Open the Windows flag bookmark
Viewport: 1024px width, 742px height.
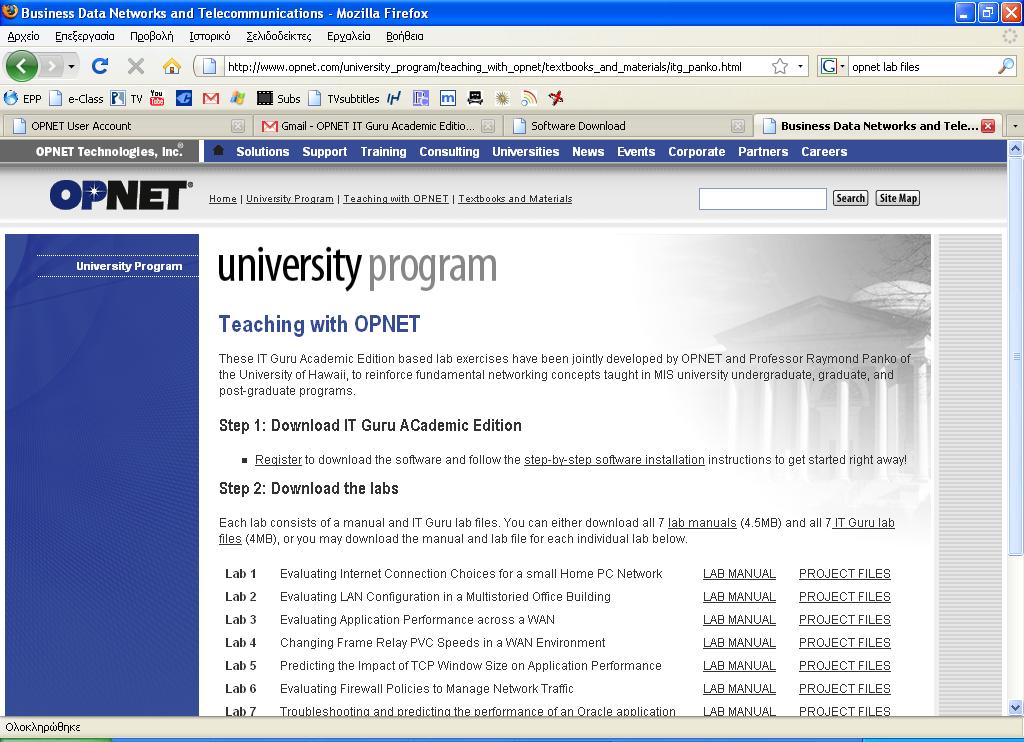tap(238, 99)
